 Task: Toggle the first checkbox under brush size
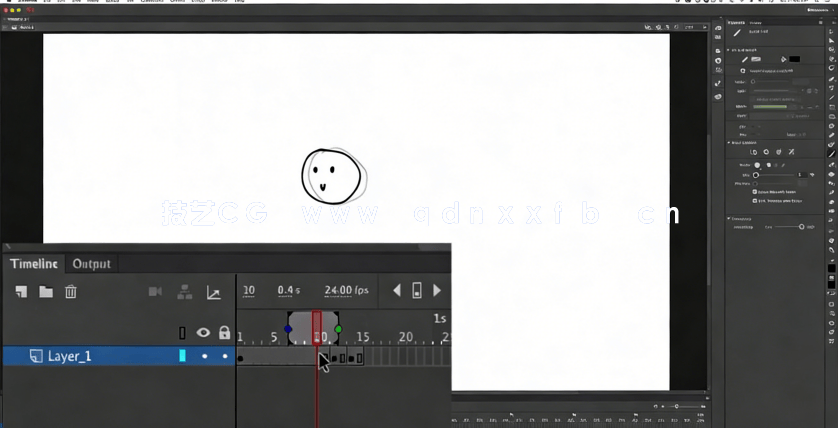pyautogui.click(x=755, y=192)
